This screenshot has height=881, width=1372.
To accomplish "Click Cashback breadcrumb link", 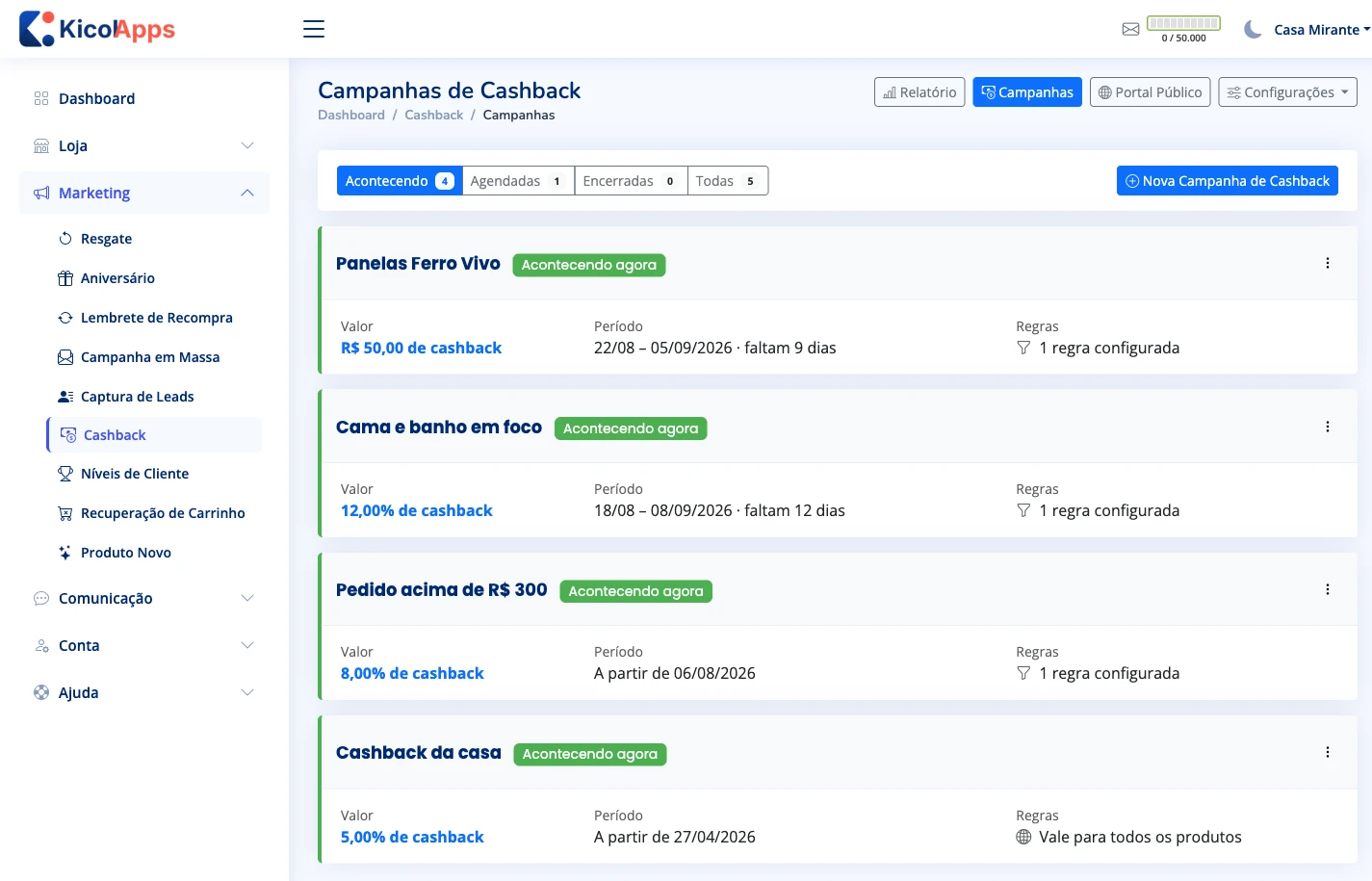I will (x=434, y=115).
